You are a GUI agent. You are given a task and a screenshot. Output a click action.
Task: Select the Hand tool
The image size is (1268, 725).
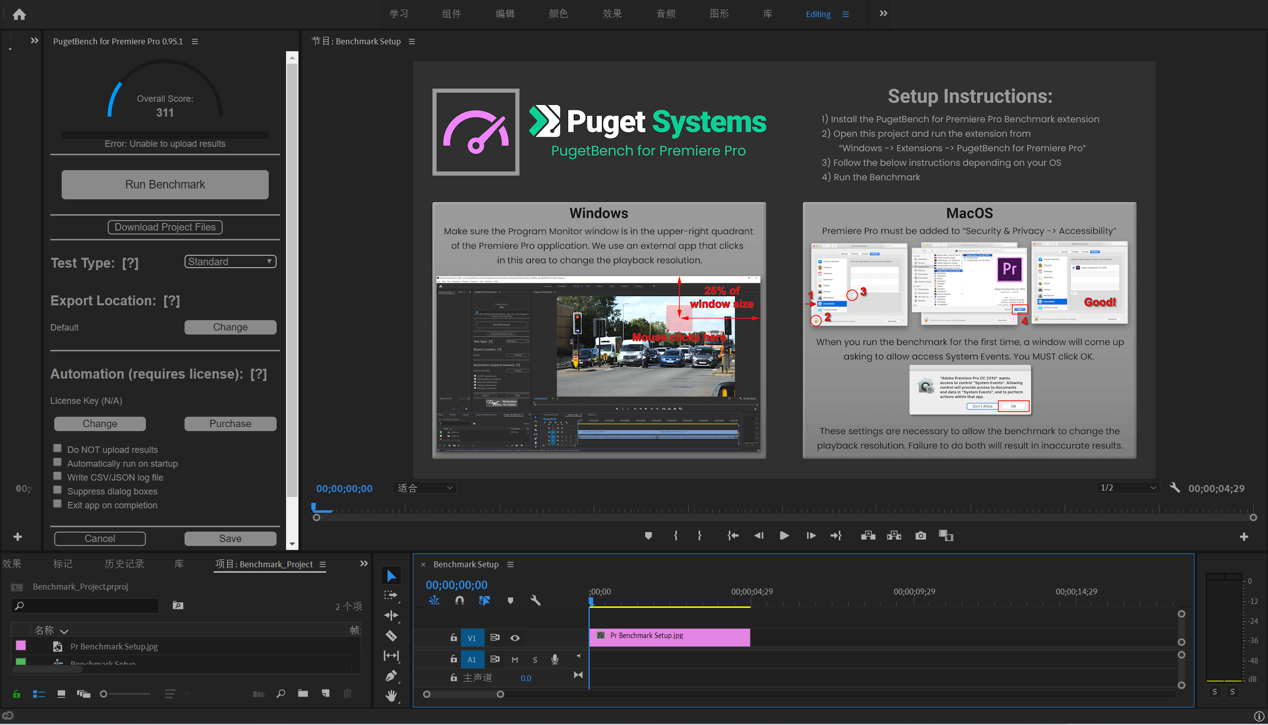pyautogui.click(x=391, y=695)
